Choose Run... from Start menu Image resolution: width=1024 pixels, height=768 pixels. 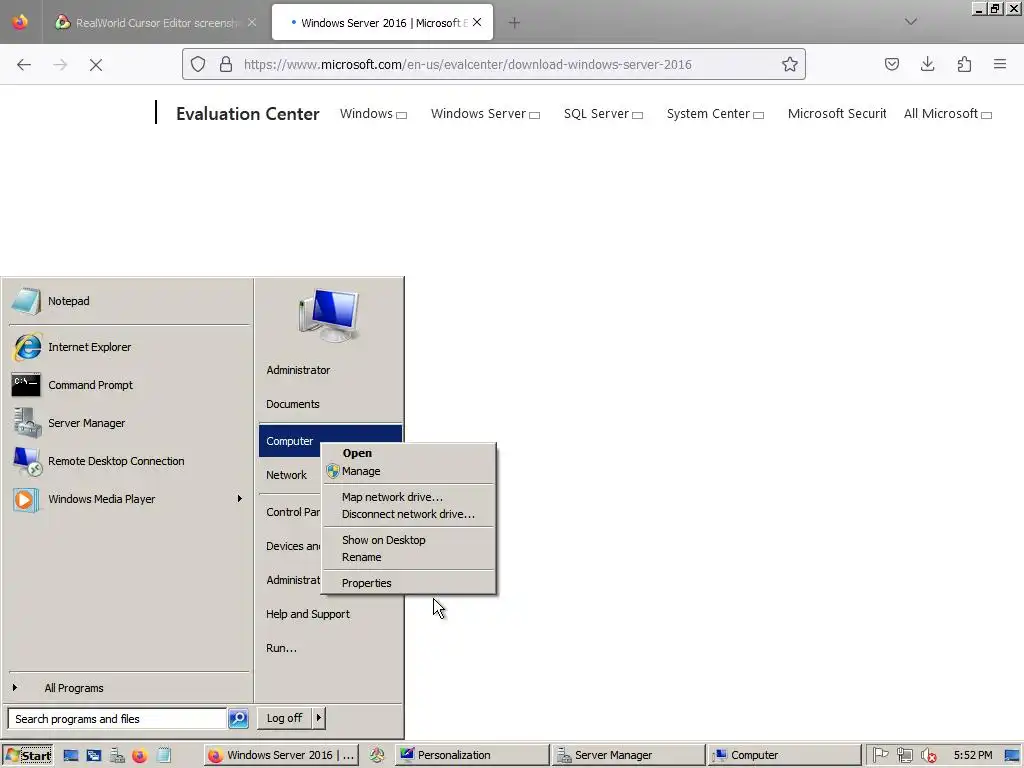point(281,648)
